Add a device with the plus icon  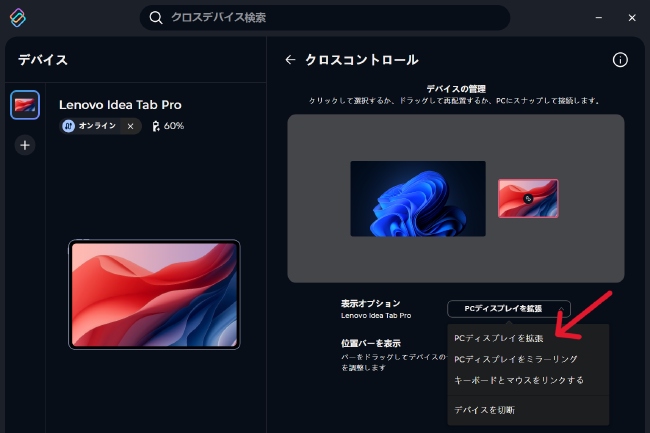click(25, 145)
